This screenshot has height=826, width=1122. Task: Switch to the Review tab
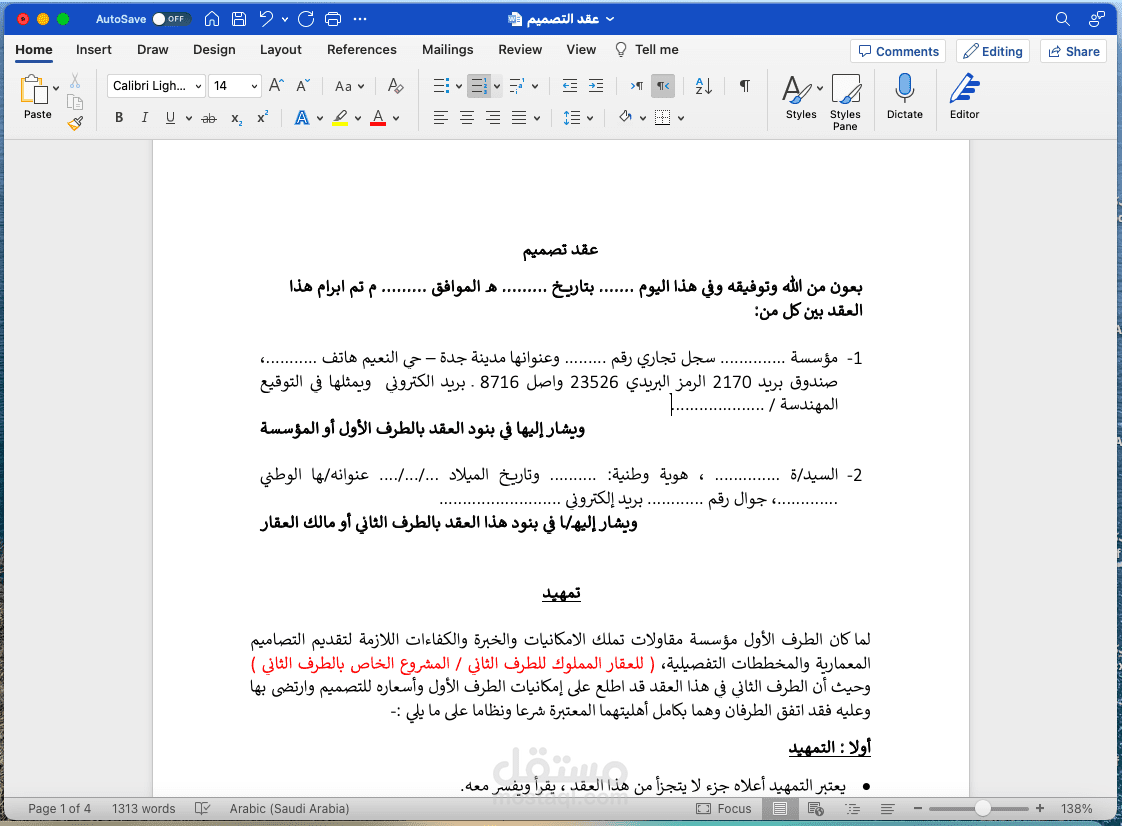point(519,49)
